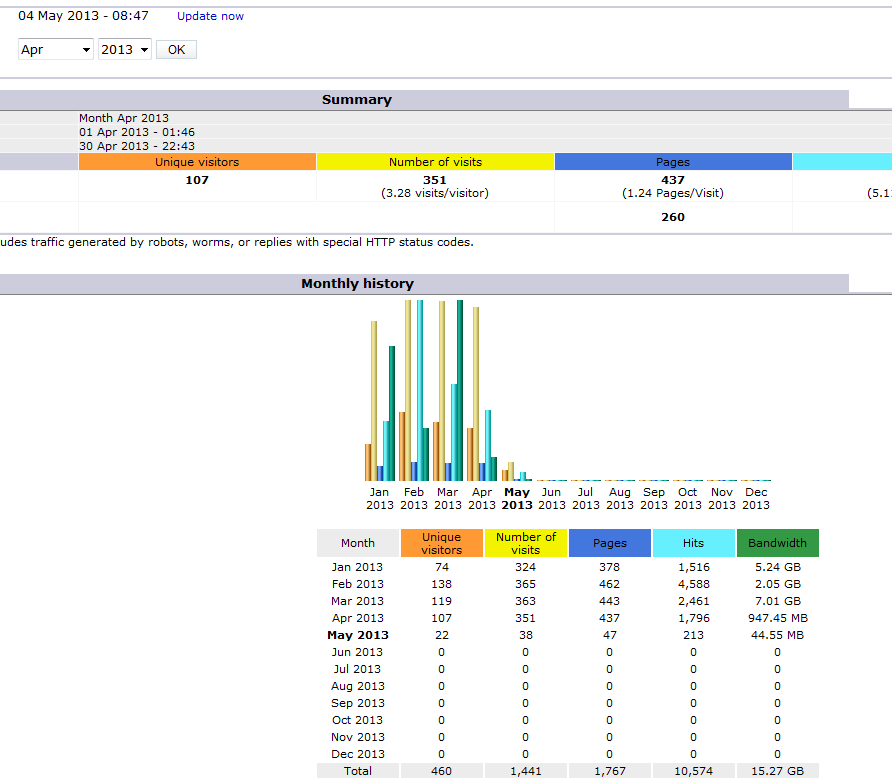The width and height of the screenshot is (892, 783).
Task: Click the Unique visitors table column header
Action: (x=441, y=543)
